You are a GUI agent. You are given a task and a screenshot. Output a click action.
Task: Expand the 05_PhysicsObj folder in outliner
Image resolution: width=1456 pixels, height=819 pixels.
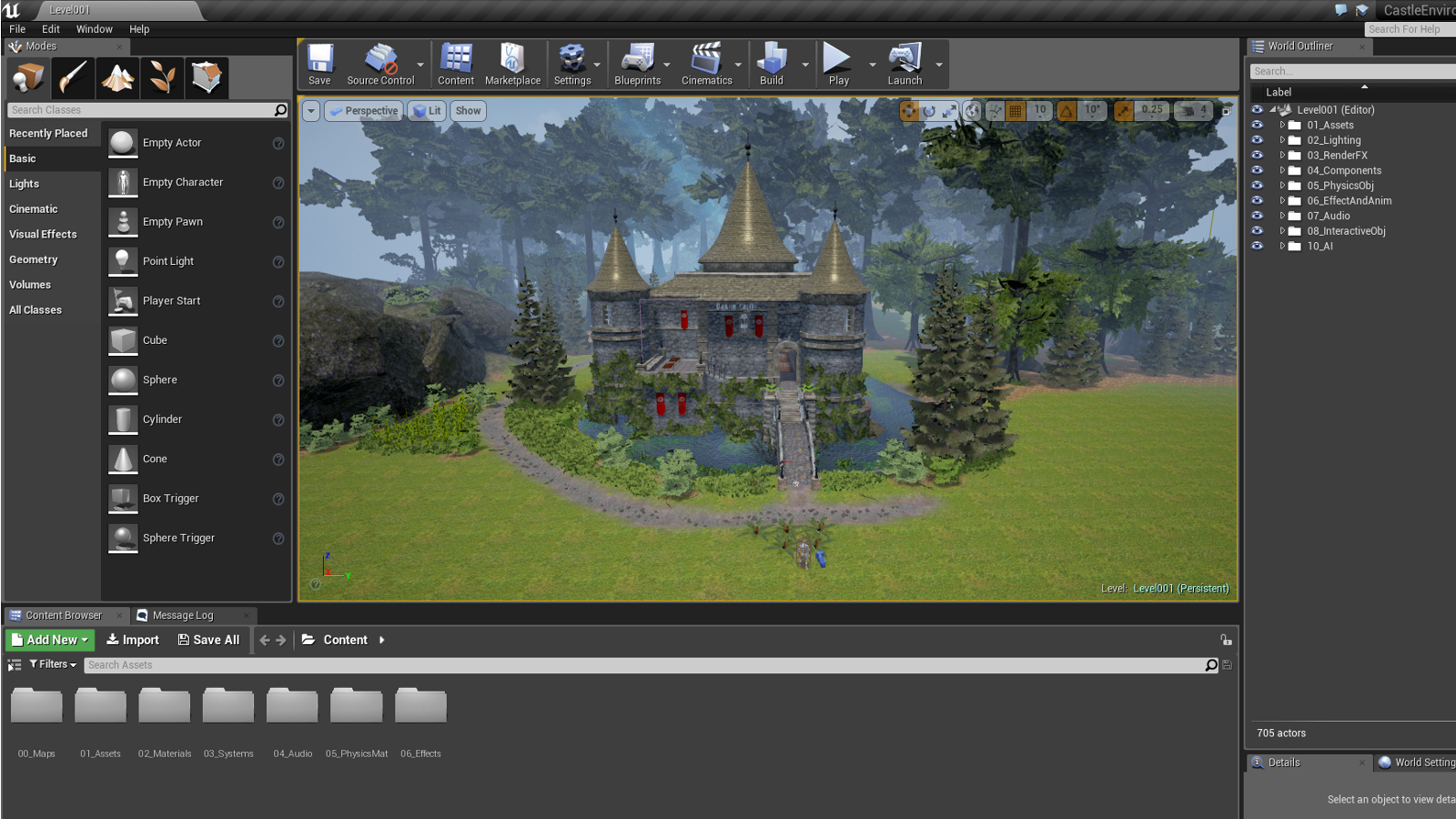pos(1282,186)
